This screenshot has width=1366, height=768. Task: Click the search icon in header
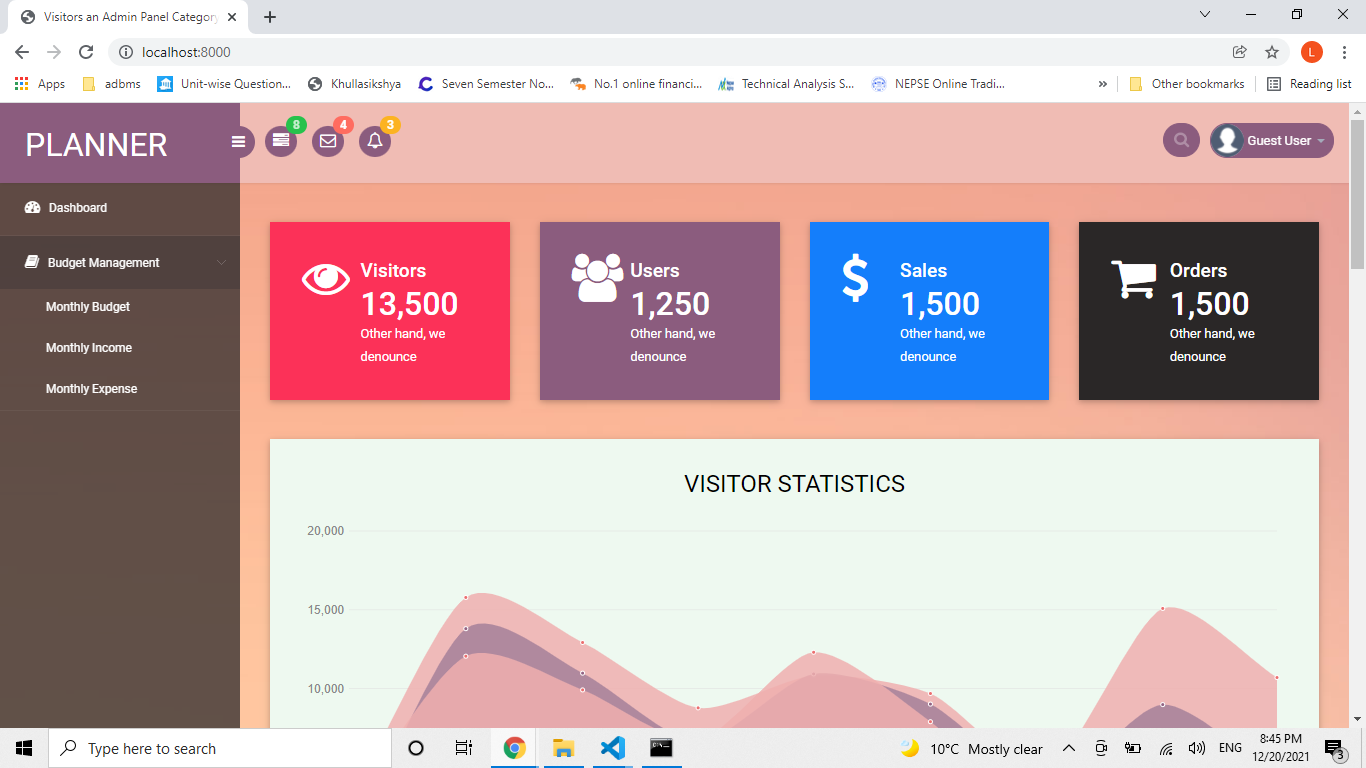[1181, 141]
